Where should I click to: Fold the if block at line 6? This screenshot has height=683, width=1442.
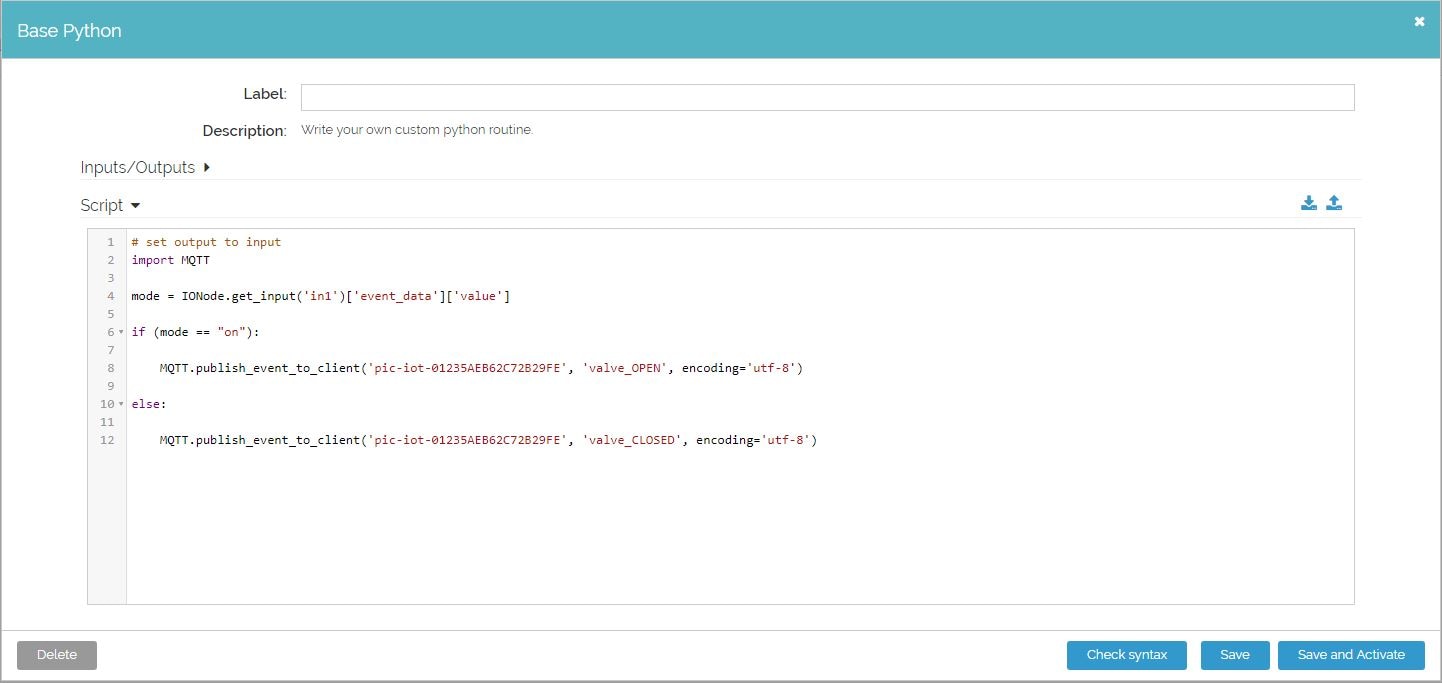[120, 331]
